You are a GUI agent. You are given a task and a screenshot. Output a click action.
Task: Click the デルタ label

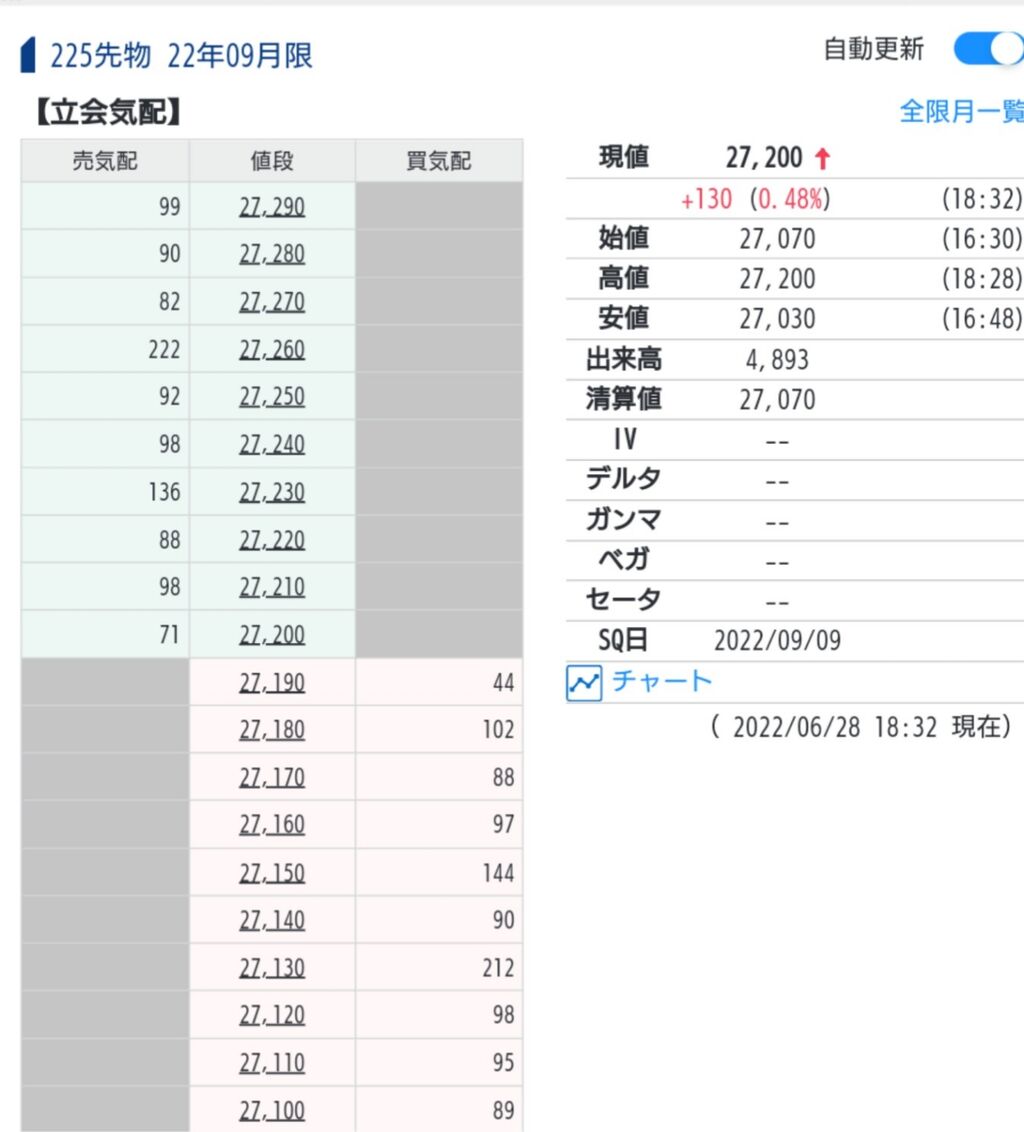[x=624, y=478]
